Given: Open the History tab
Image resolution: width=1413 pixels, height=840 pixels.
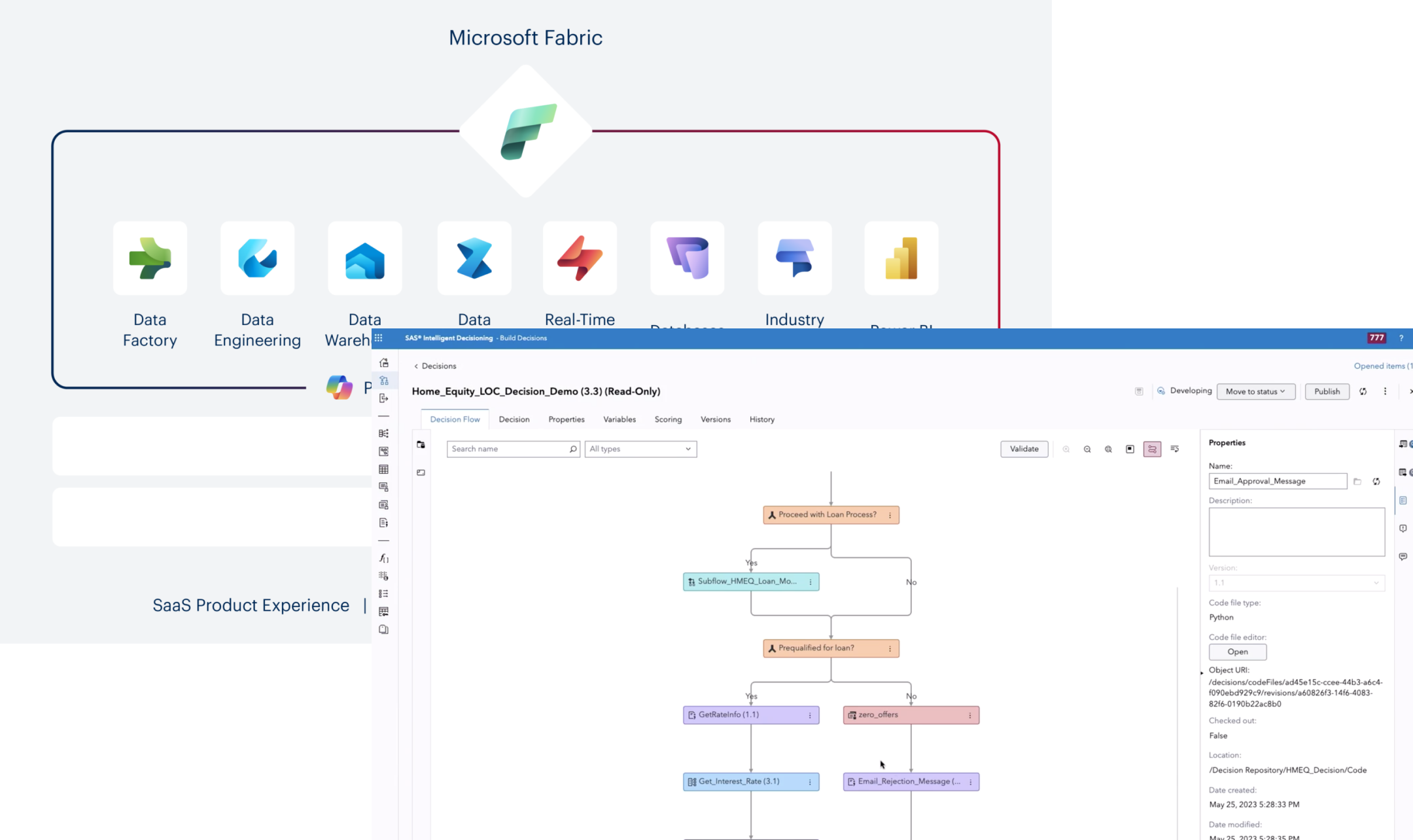Looking at the screenshot, I should pos(762,419).
